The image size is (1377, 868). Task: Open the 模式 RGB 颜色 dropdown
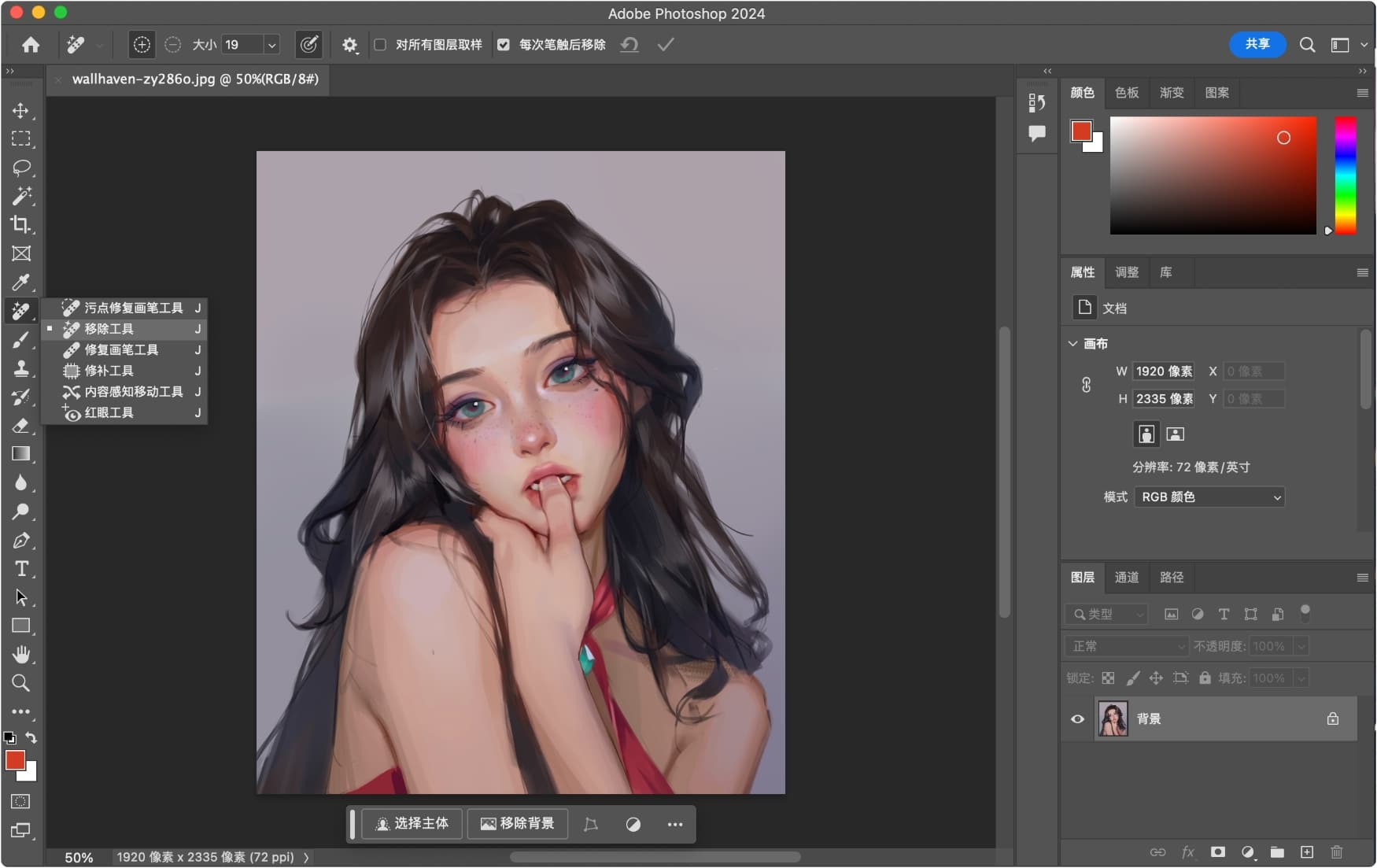(x=1209, y=497)
